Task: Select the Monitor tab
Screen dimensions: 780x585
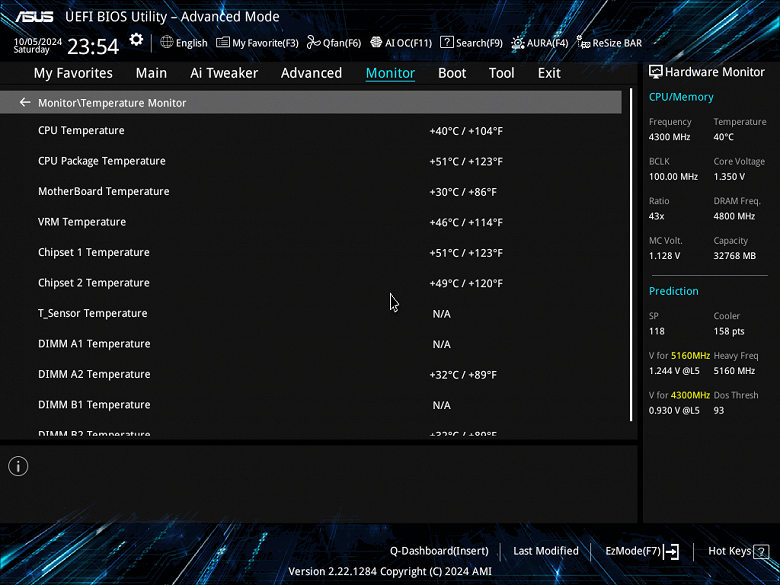Action: point(390,73)
